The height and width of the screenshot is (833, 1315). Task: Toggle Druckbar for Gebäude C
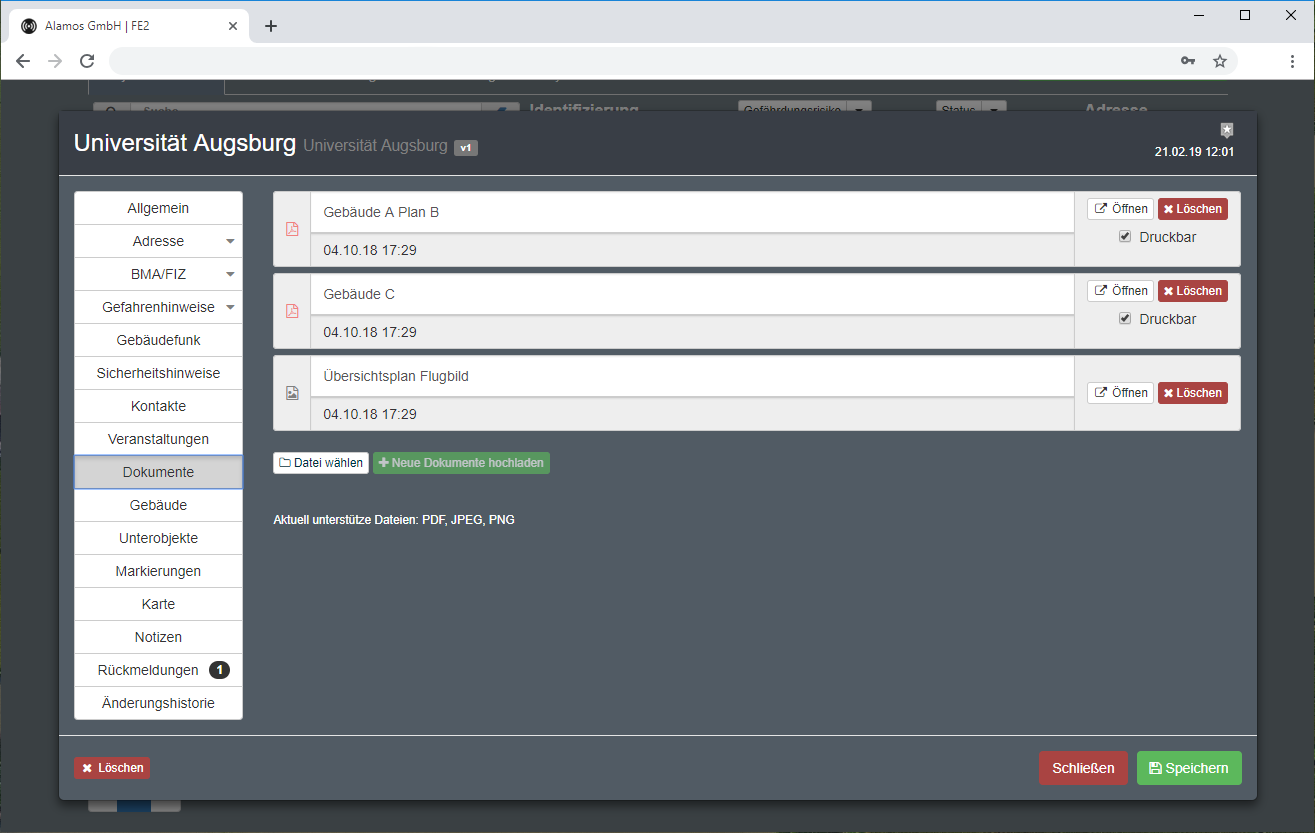(x=1125, y=319)
